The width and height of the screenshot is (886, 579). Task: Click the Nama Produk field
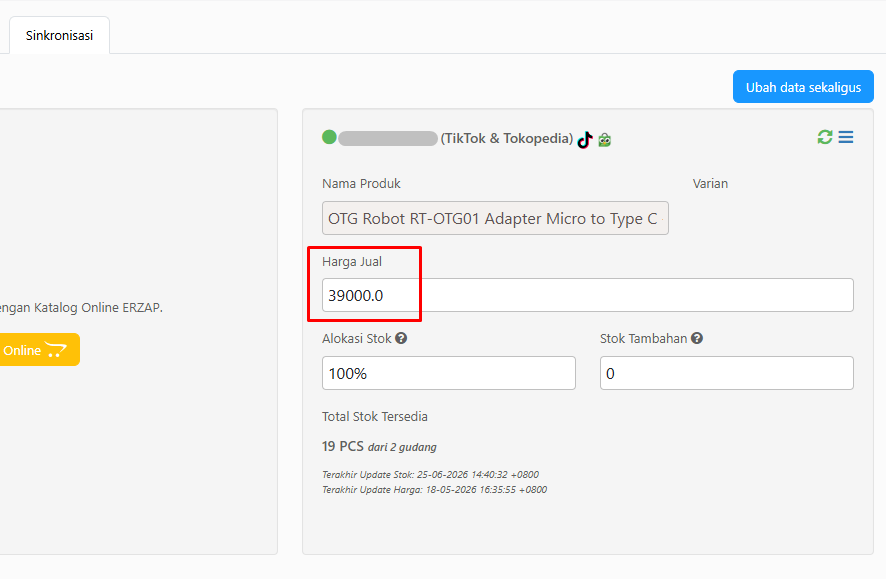495,218
